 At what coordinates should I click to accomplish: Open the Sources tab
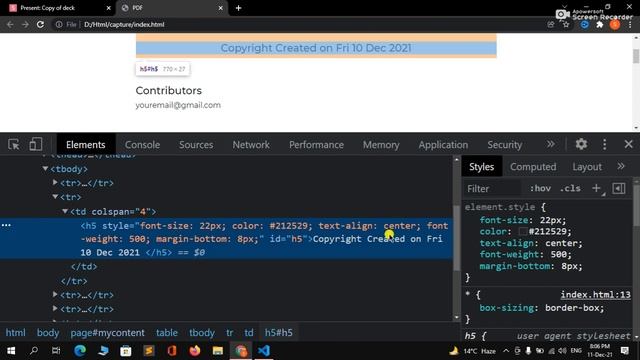(x=196, y=144)
